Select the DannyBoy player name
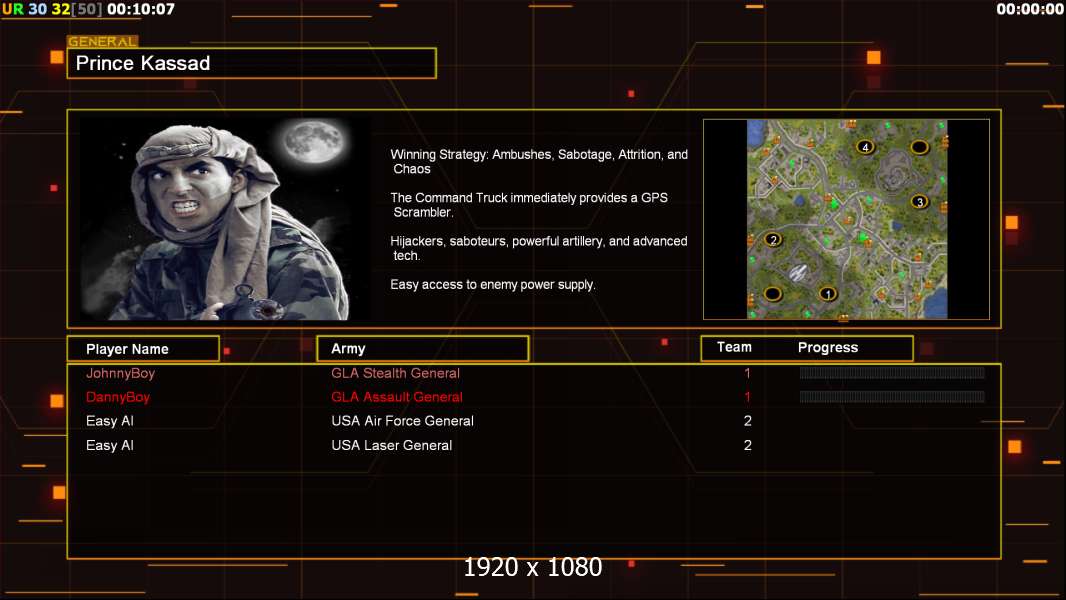Screen dimensions: 1066x600 tap(118, 397)
